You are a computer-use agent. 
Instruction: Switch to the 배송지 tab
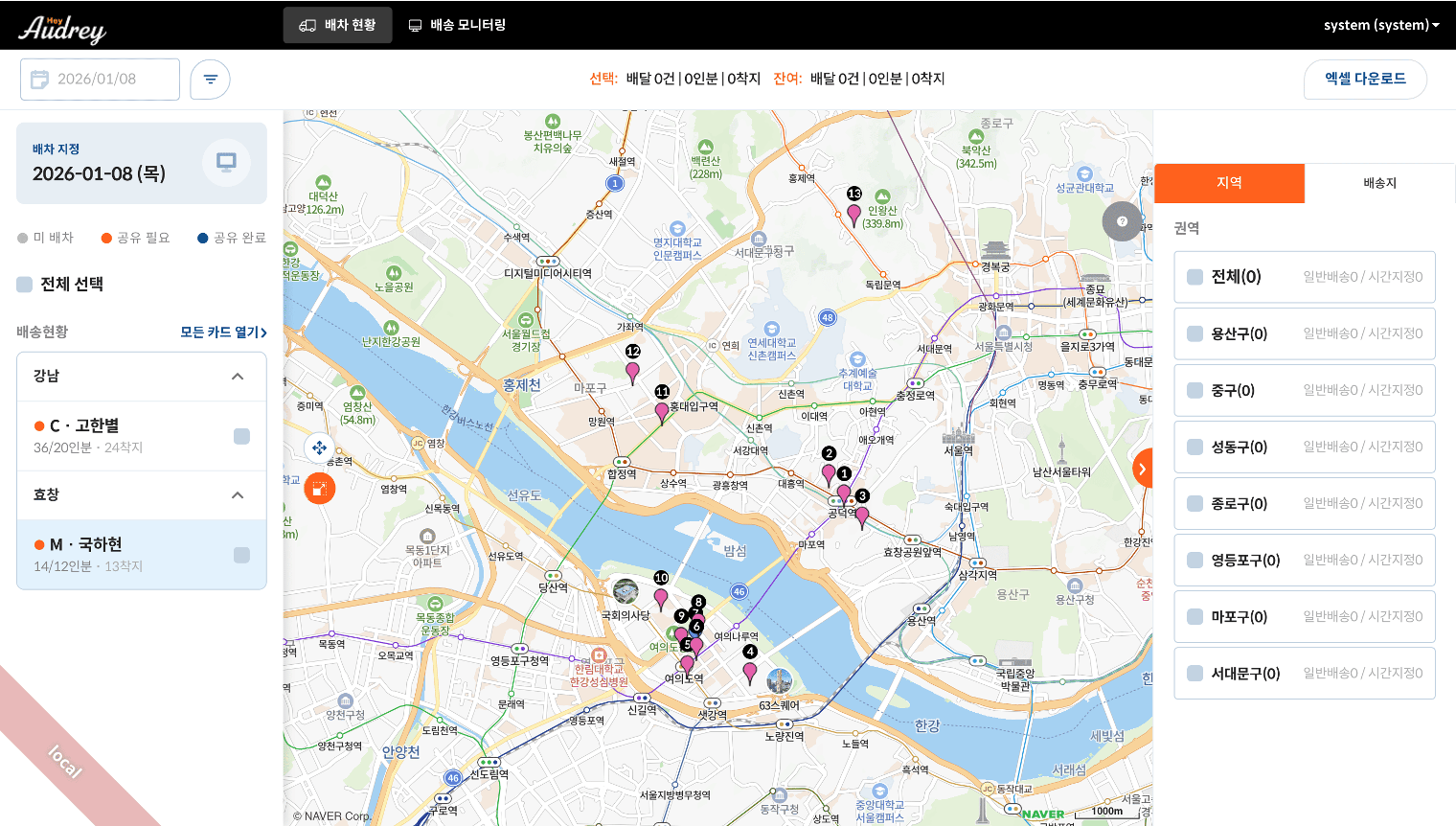pyautogui.click(x=1379, y=183)
